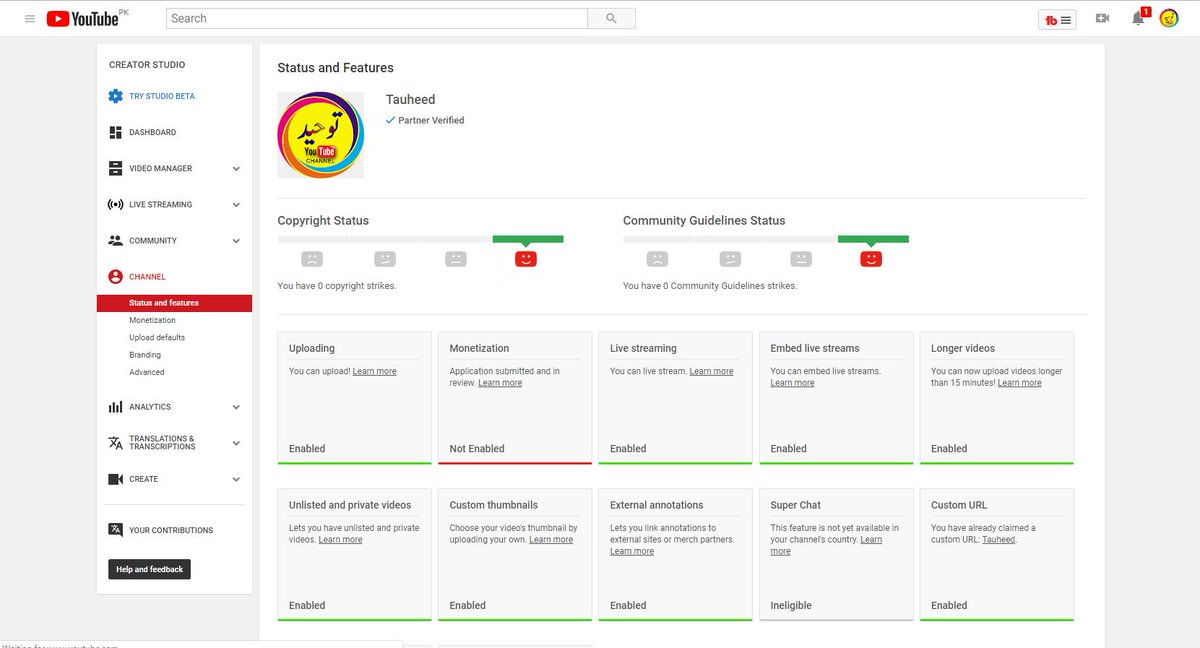Click the search magnifier button
The height and width of the screenshot is (648, 1200).
611,18
